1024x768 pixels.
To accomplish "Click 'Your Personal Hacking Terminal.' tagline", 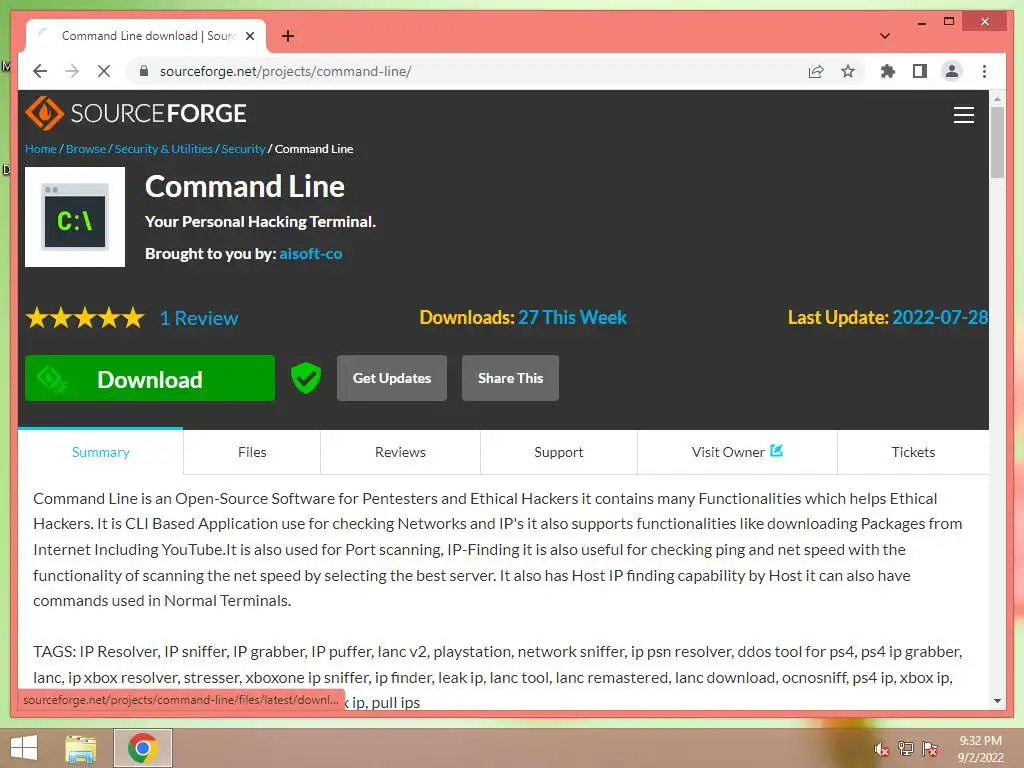I will point(261,222).
